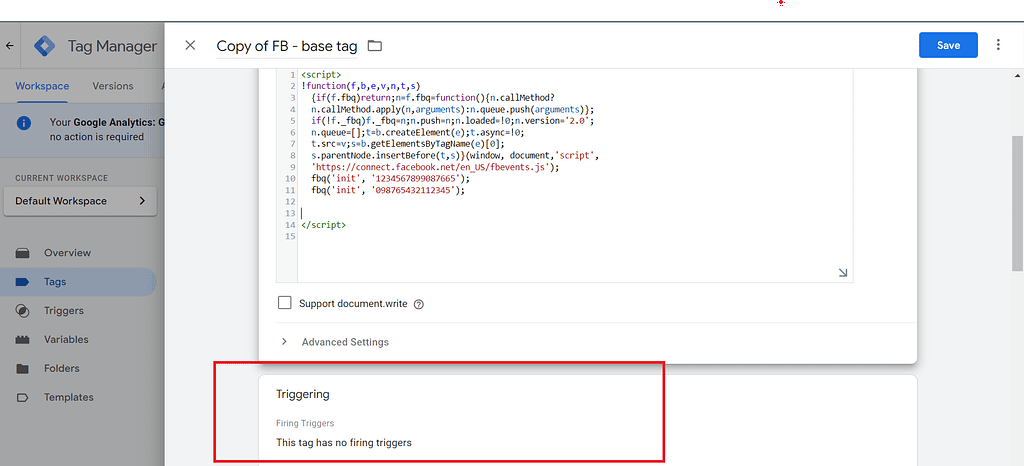Image resolution: width=1024 pixels, height=466 pixels.
Task: Close the tag editor with X
Action: [x=191, y=46]
